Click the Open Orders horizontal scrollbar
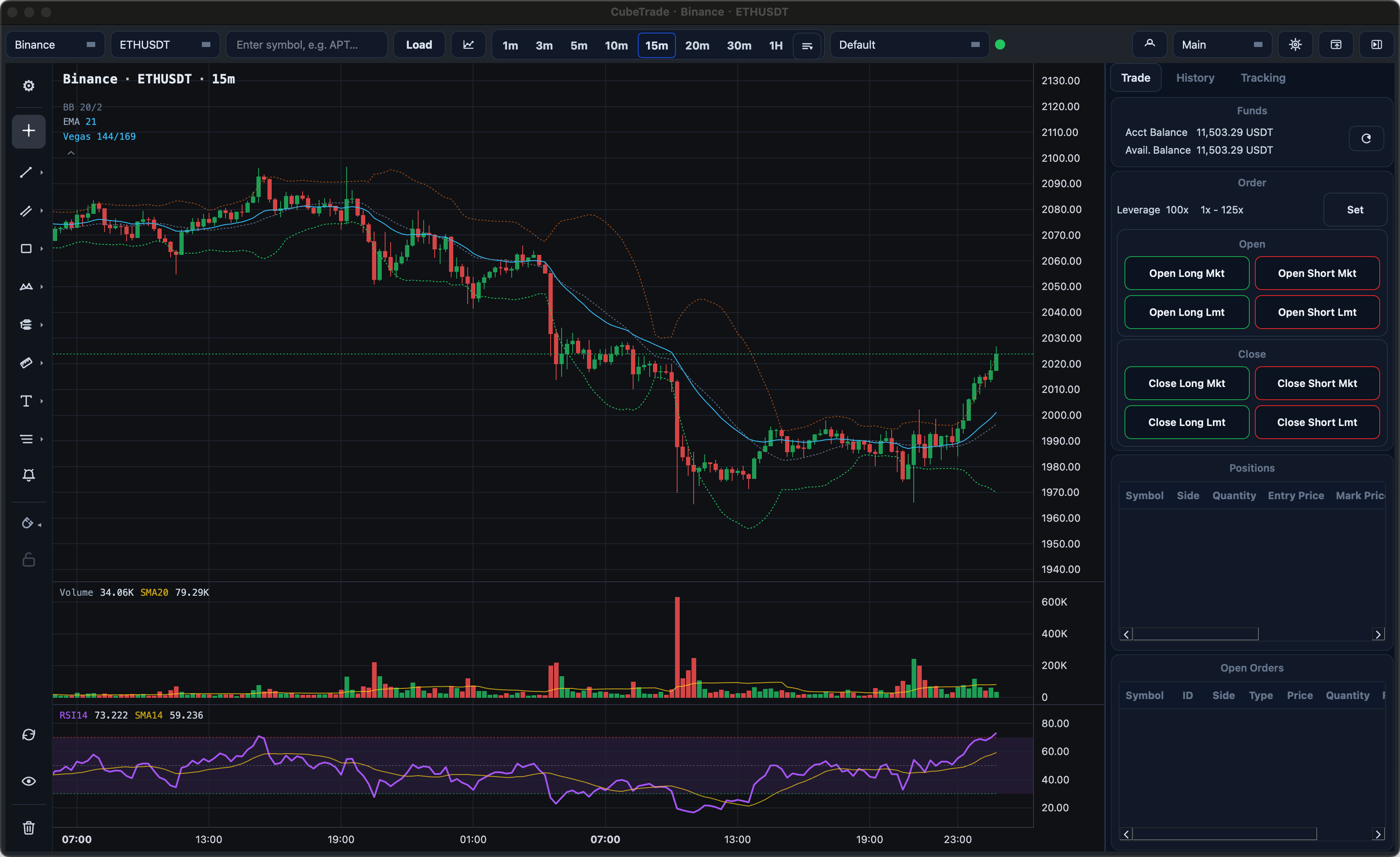This screenshot has width=1400, height=857. (x=1224, y=834)
